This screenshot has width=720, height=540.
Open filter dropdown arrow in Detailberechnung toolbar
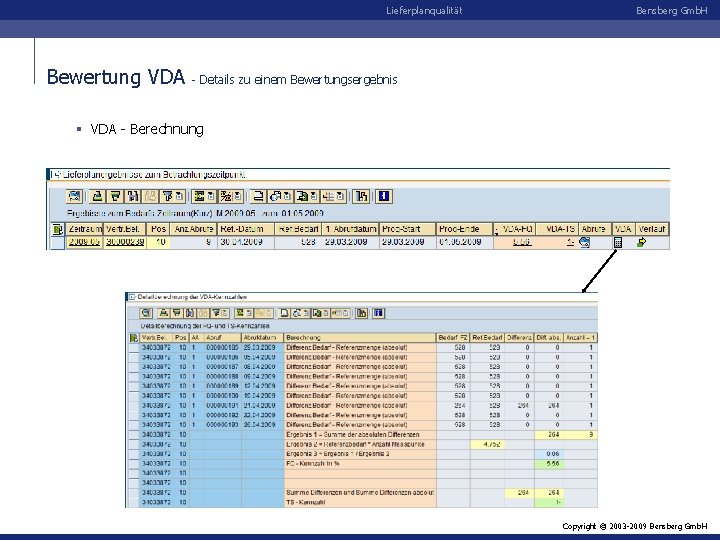pyautogui.click(x=226, y=313)
